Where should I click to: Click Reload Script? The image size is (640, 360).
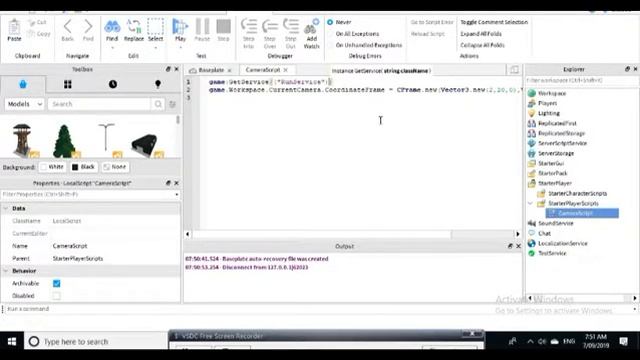pyautogui.click(x=427, y=34)
